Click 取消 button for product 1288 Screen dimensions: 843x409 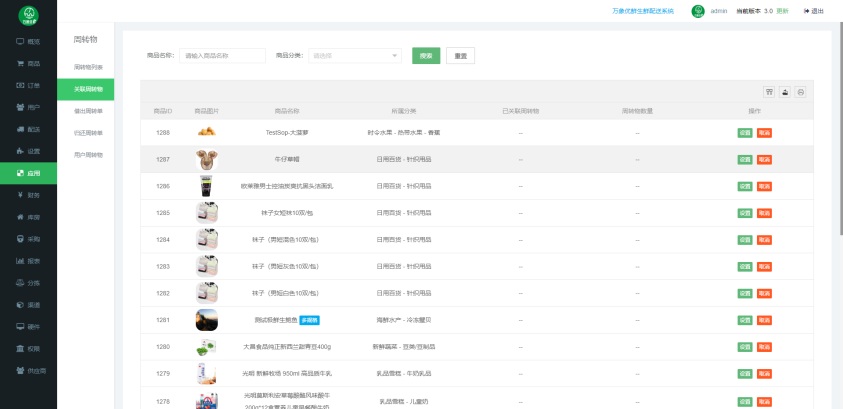coord(764,133)
